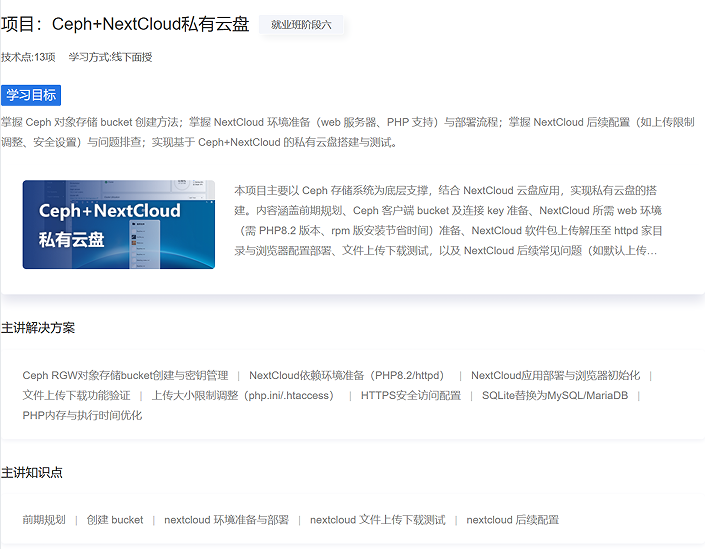
Task: Click the 就业班阶段六 badge
Action: tap(301, 25)
